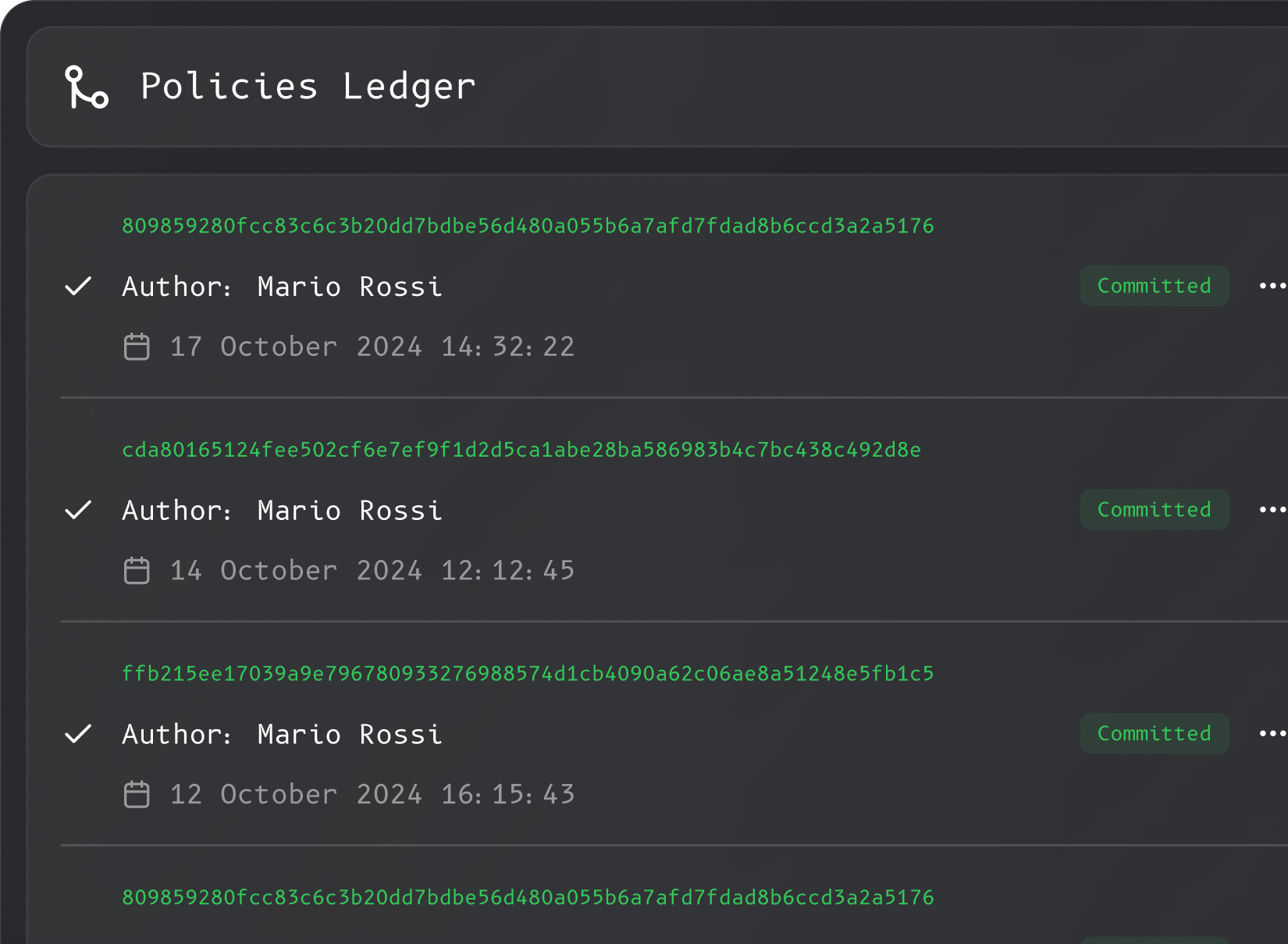Click the Committed badge for the 12 October entry
Image resolution: width=1288 pixels, height=944 pixels.
pos(1155,733)
